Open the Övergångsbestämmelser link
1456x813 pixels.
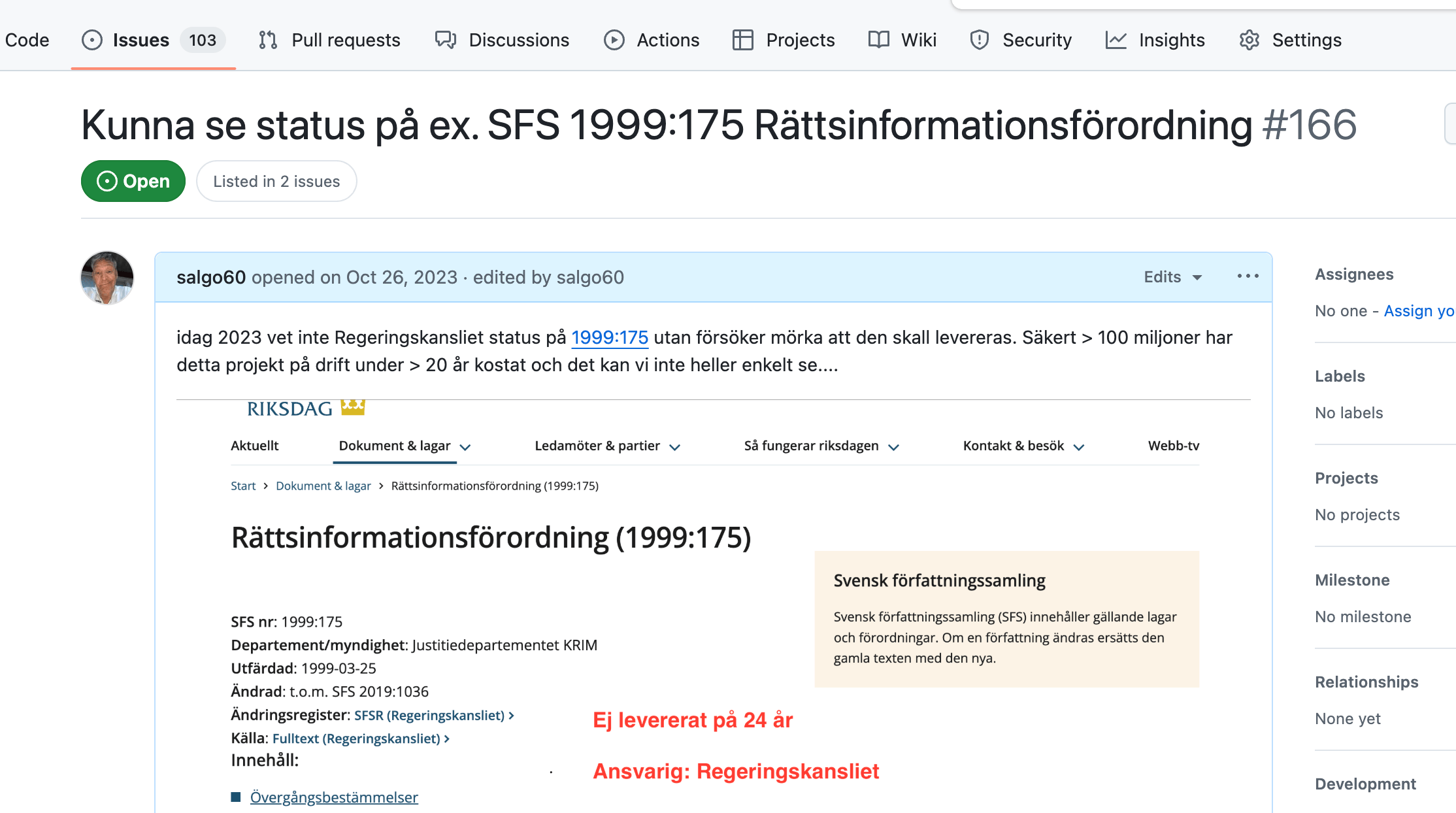click(x=334, y=797)
